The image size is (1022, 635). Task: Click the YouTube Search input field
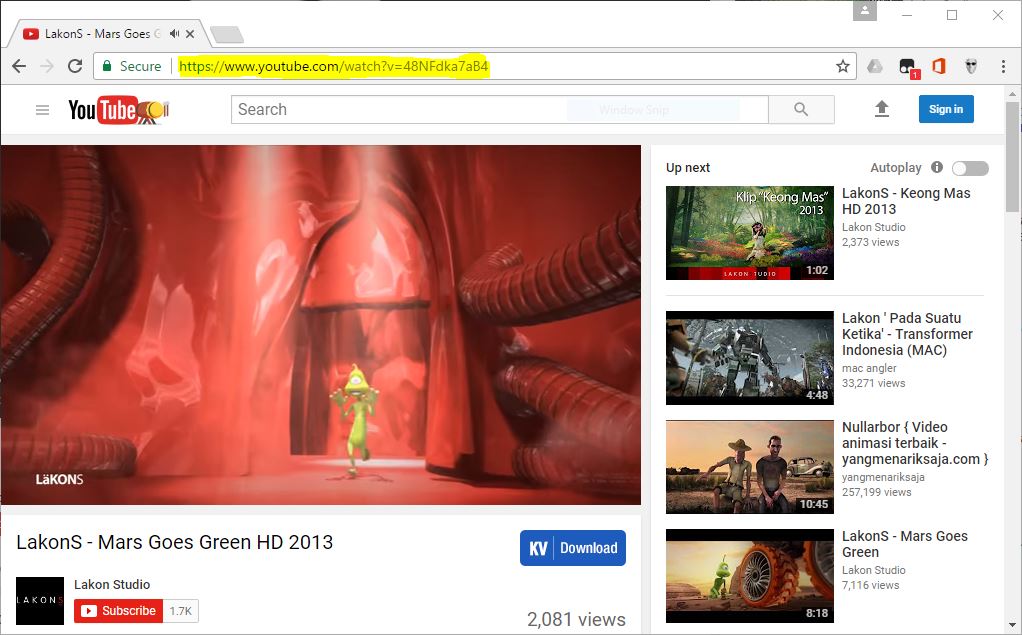(499, 110)
